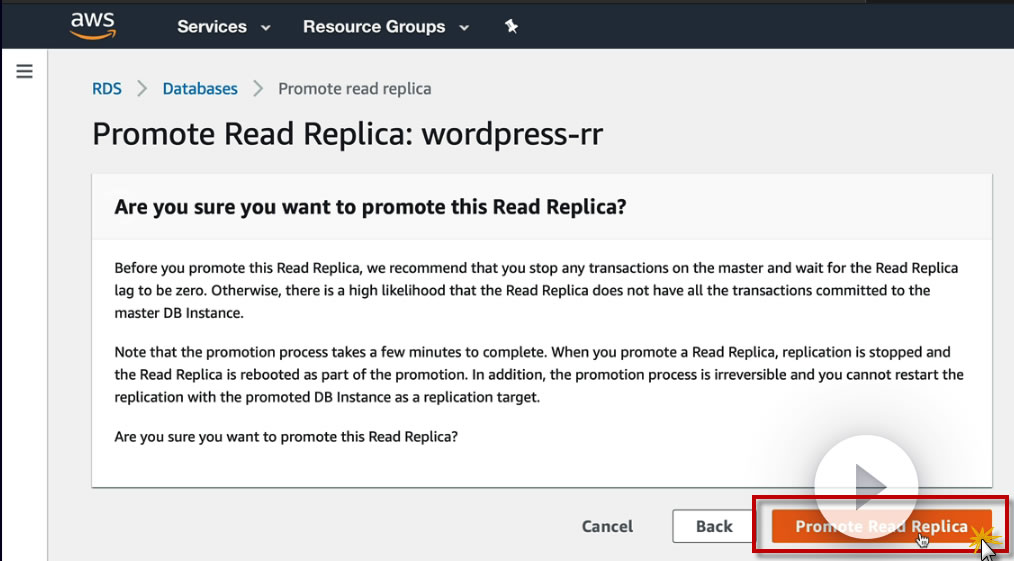The height and width of the screenshot is (561, 1014).
Task: Go to the RDS breadcrumb link
Action: coord(107,89)
